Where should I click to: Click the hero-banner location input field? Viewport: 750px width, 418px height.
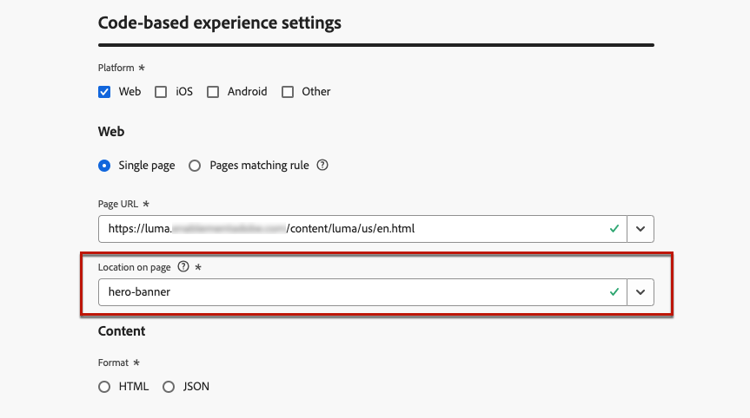pyautogui.click(x=350, y=292)
